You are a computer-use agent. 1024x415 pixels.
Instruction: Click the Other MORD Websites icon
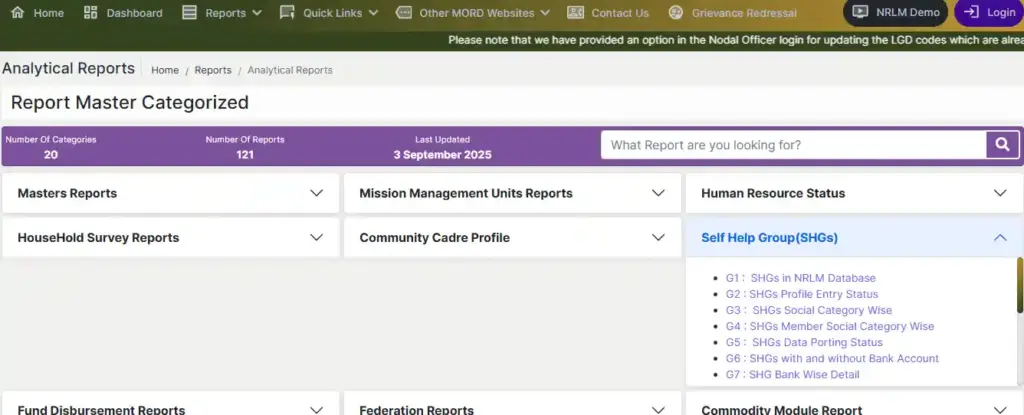click(403, 13)
